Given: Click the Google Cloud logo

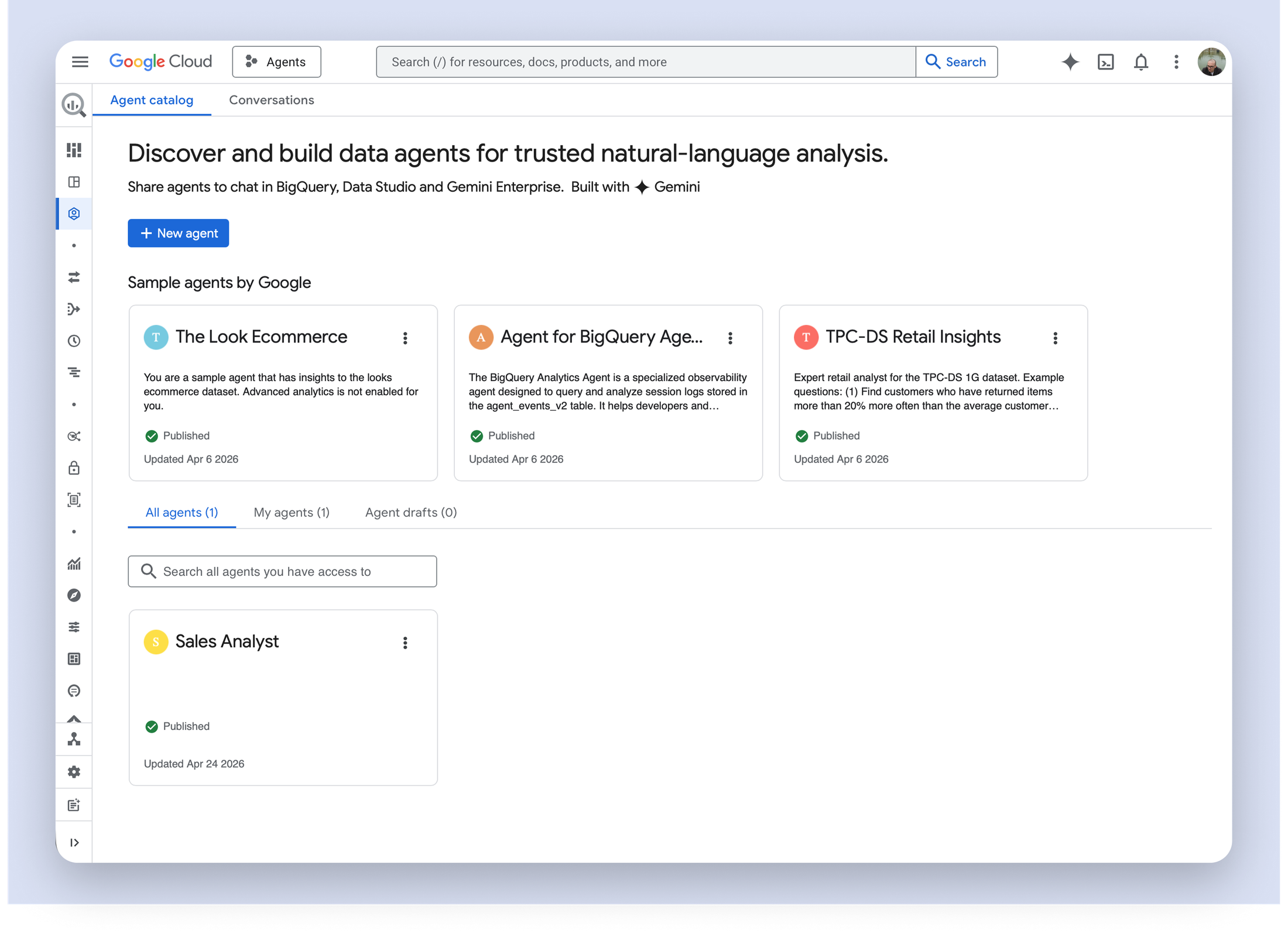Looking at the screenshot, I should (160, 61).
